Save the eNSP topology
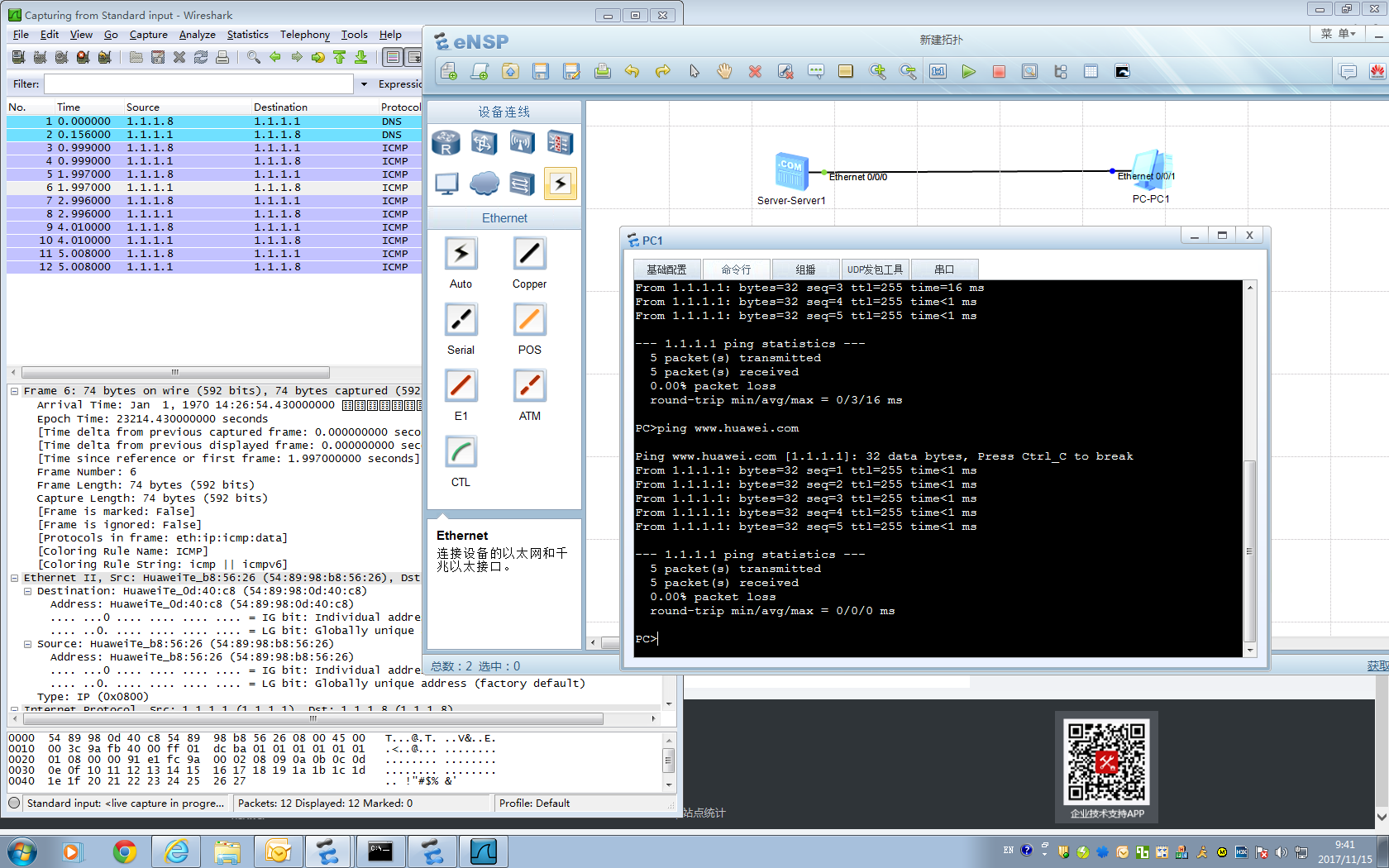 [x=541, y=72]
